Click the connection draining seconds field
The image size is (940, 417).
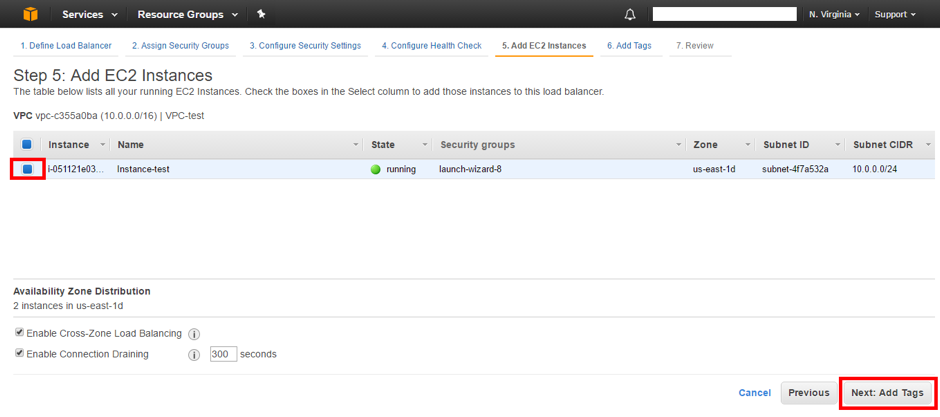[x=224, y=354]
